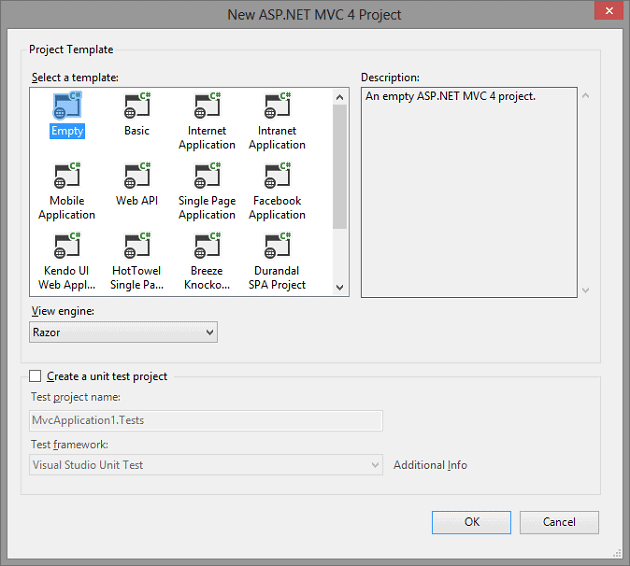Click the Test project name input field

pyautogui.click(x=206, y=421)
